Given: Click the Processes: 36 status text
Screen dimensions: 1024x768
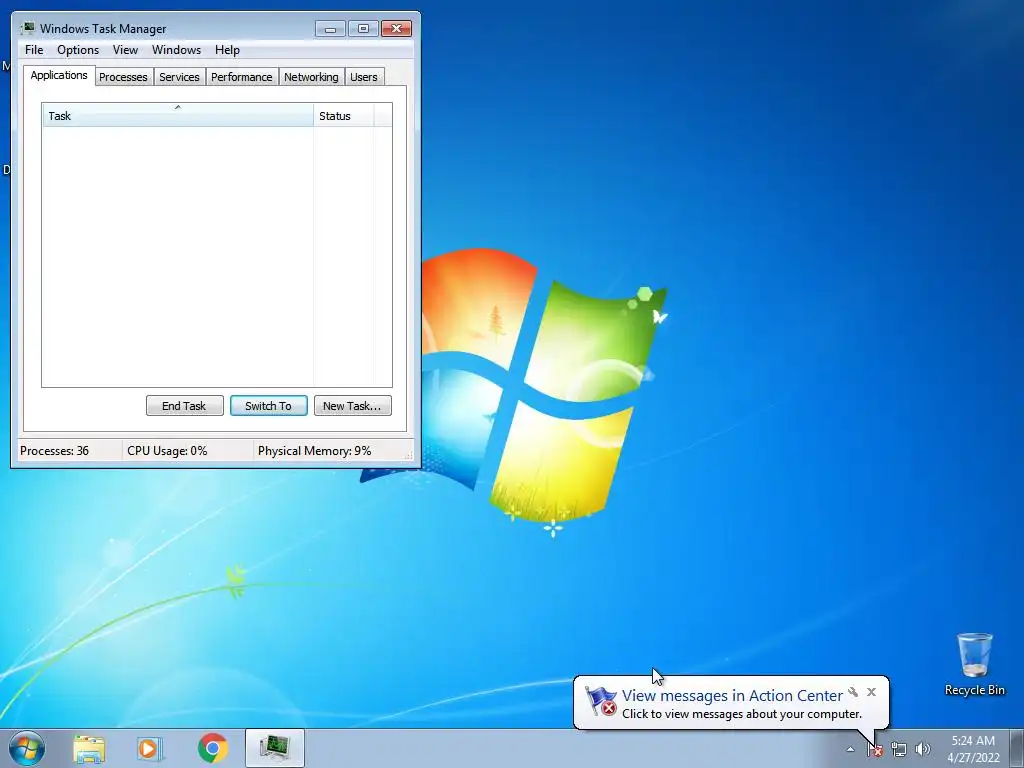Looking at the screenshot, I should pos(54,451).
